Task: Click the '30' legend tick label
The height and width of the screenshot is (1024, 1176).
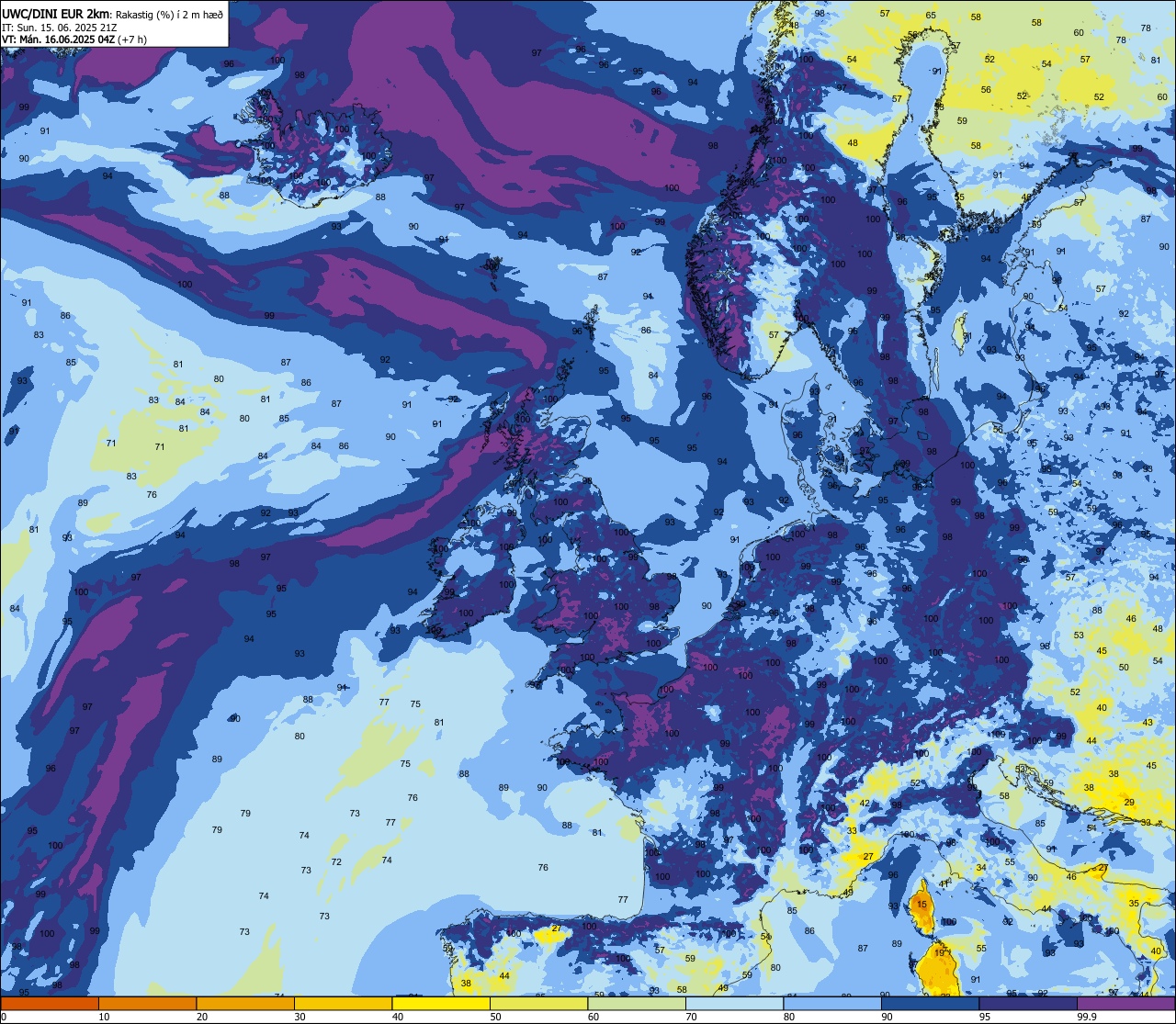Action: (x=300, y=1017)
